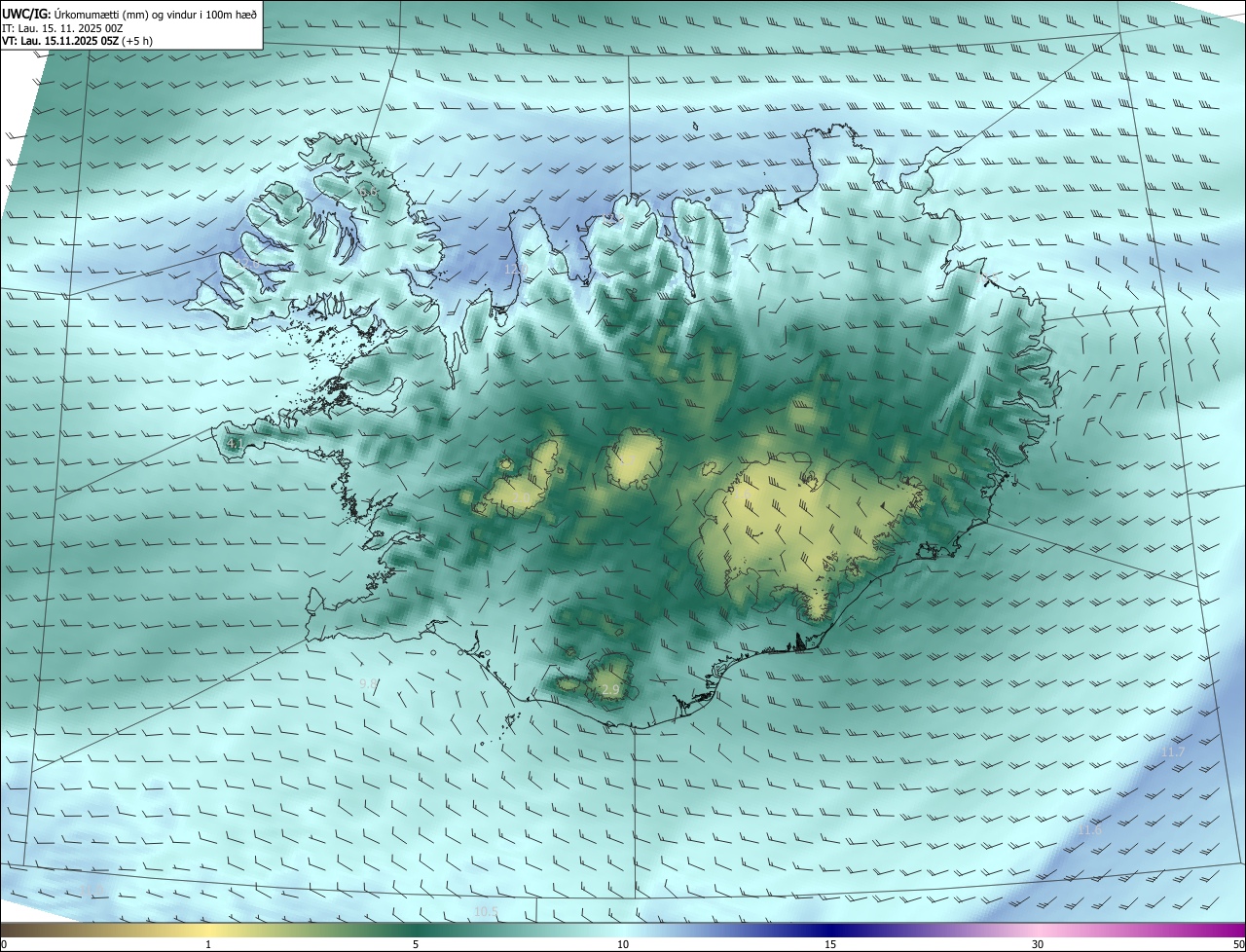Click the colour scale tick label 1
This screenshot has width=1246, height=952.
(208, 944)
